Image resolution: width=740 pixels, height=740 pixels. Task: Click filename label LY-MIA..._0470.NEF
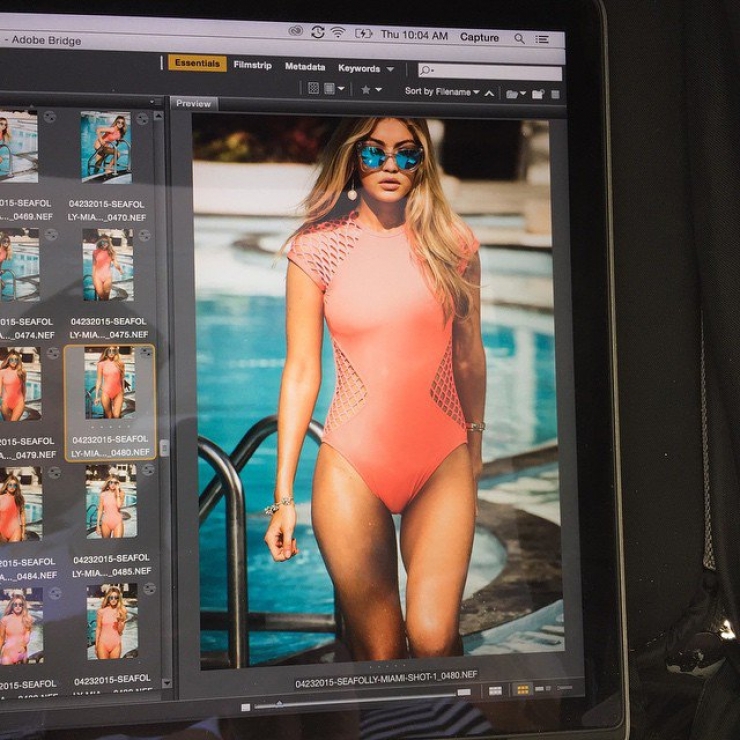107,218
